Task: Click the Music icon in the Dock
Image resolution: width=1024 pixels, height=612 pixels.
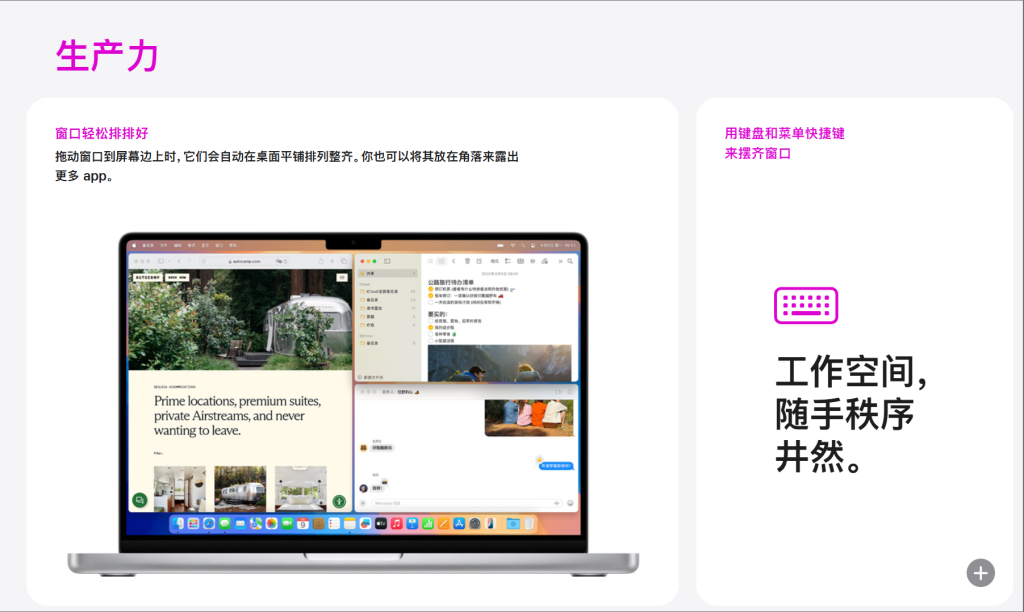Action: (x=395, y=523)
